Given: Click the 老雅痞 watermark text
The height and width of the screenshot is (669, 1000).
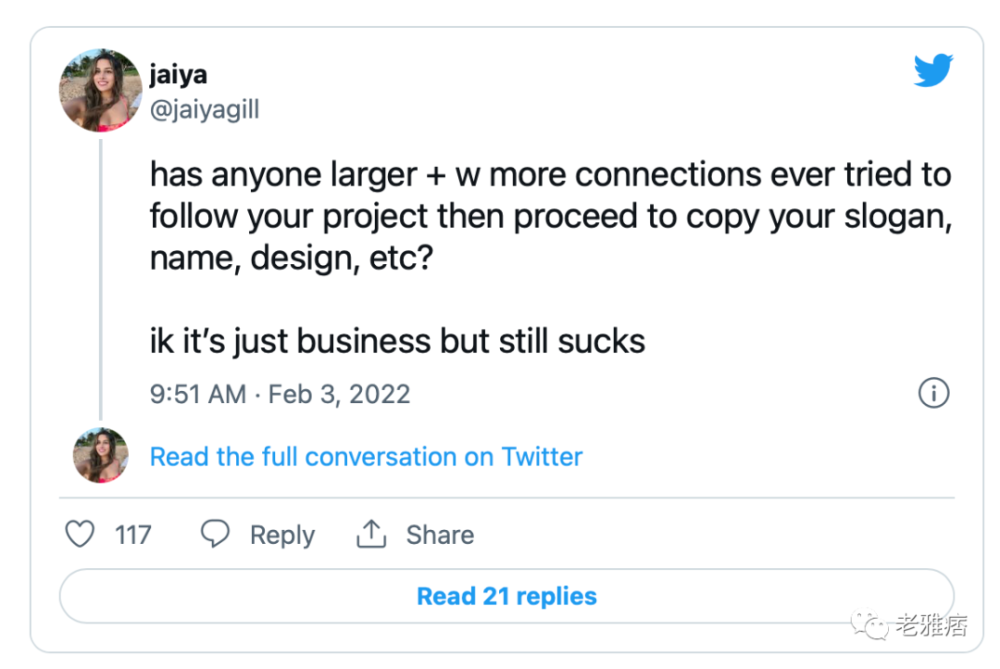Looking at the screenshot, I should click(930, 627).
